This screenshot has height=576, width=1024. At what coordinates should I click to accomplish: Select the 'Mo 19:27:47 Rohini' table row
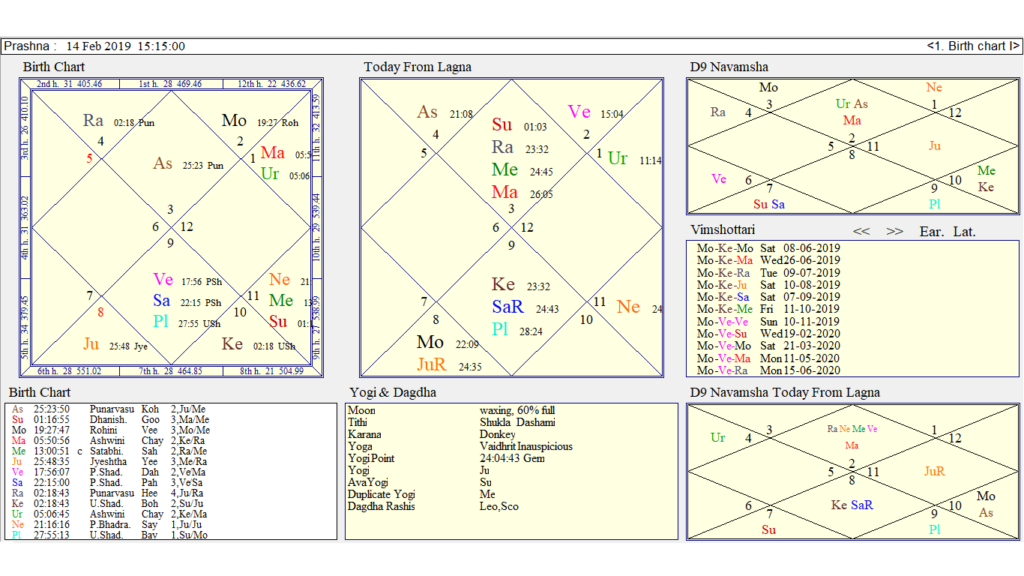tap(111, 430)
